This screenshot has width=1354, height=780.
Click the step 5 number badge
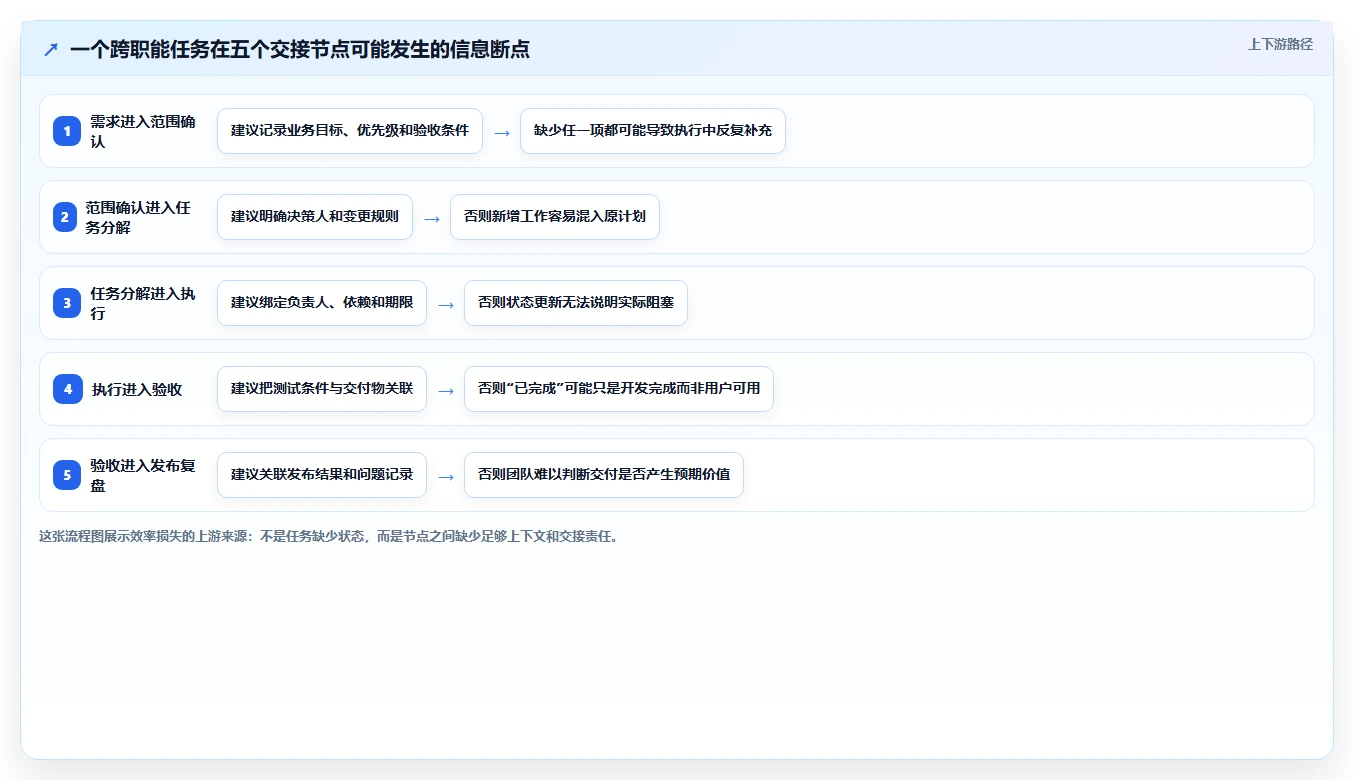click(67, 475)
